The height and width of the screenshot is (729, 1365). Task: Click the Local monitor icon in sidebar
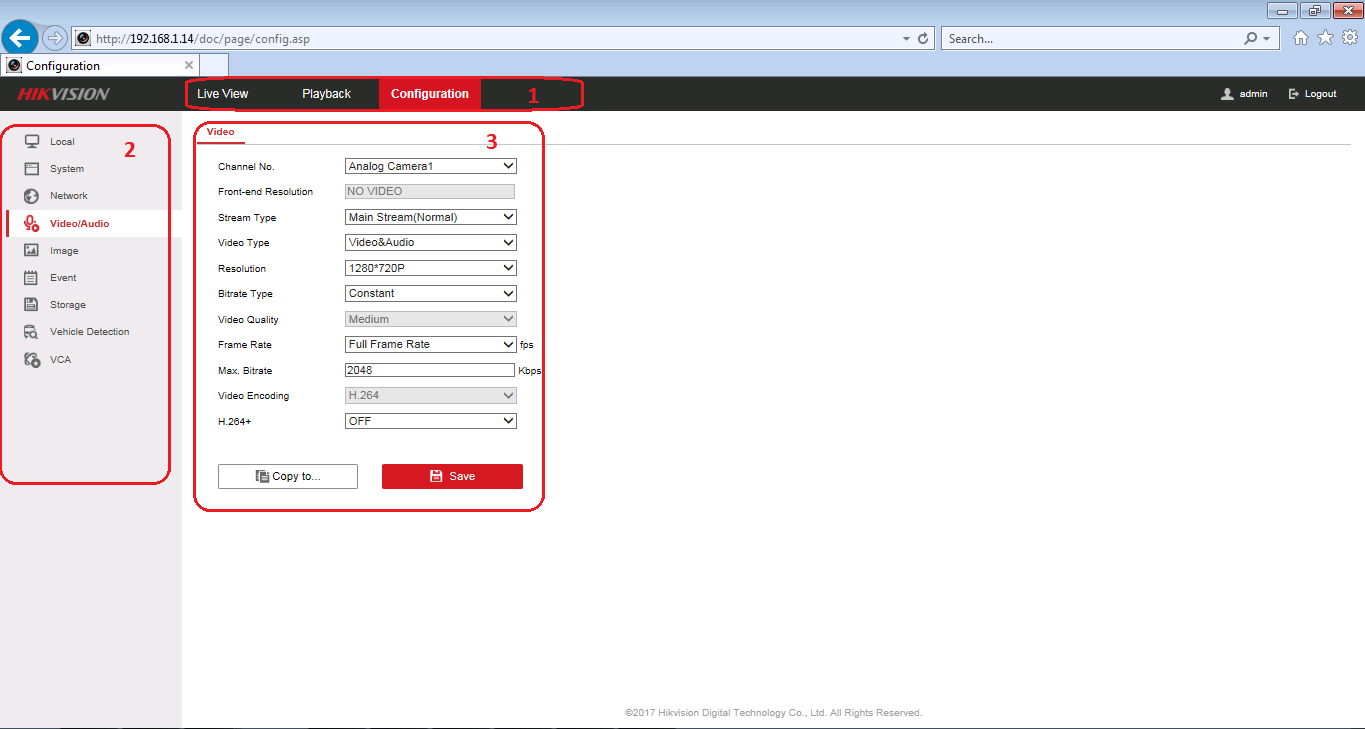point(31,141)
